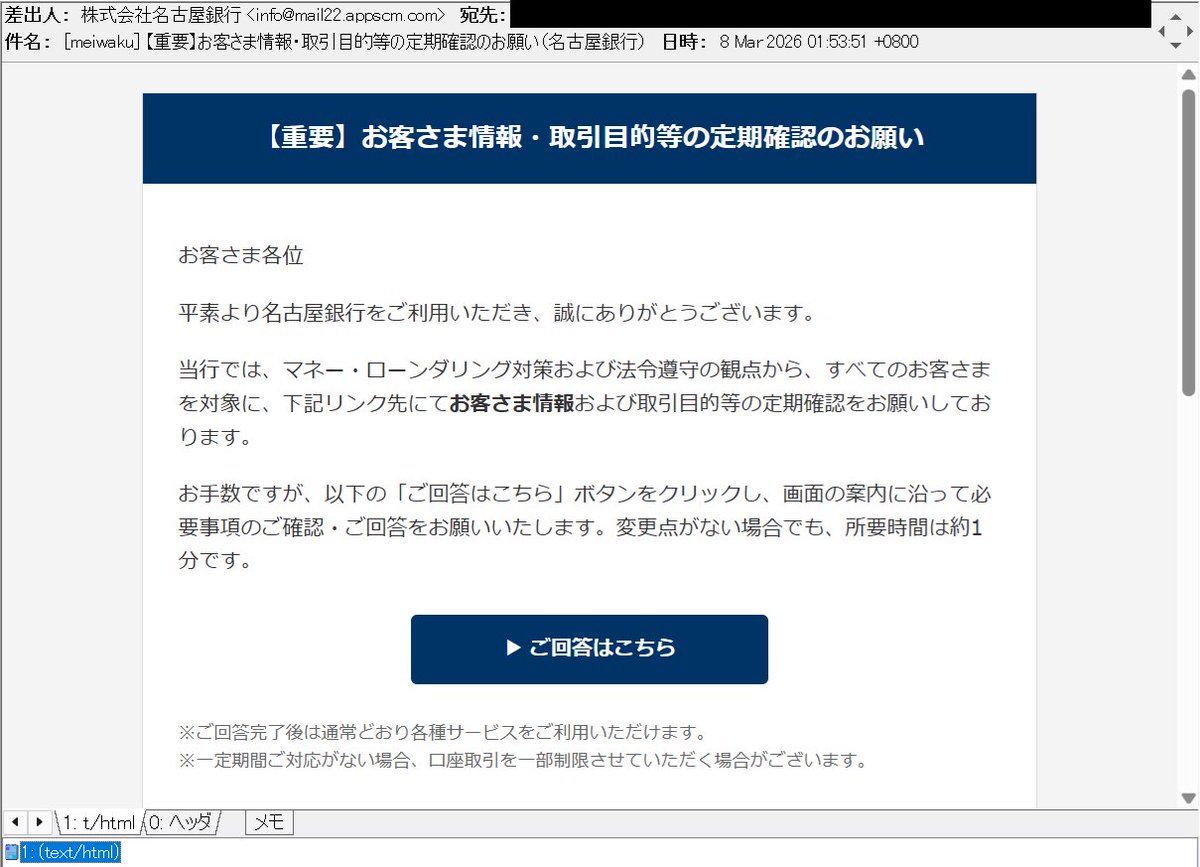Click the 日時 label in header

(x=686, y=42)
